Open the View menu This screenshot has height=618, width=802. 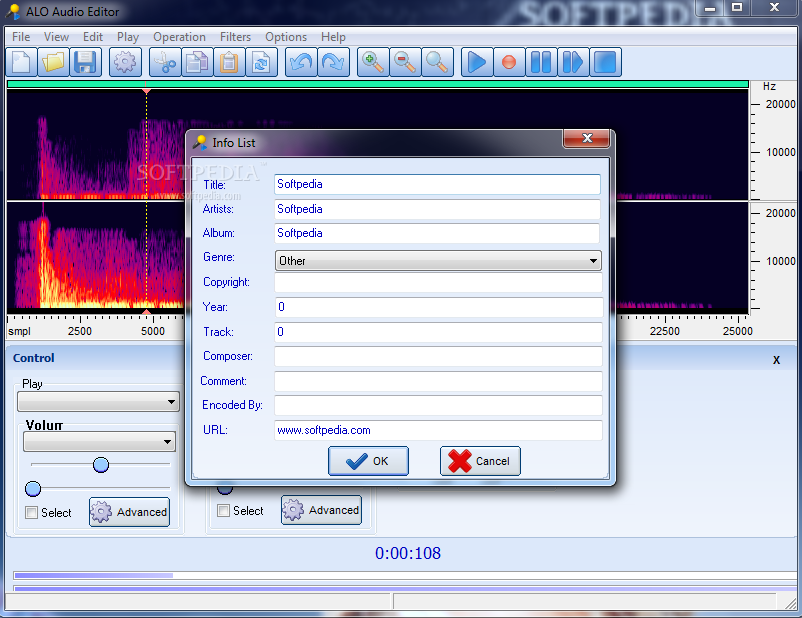pos(56,37)
